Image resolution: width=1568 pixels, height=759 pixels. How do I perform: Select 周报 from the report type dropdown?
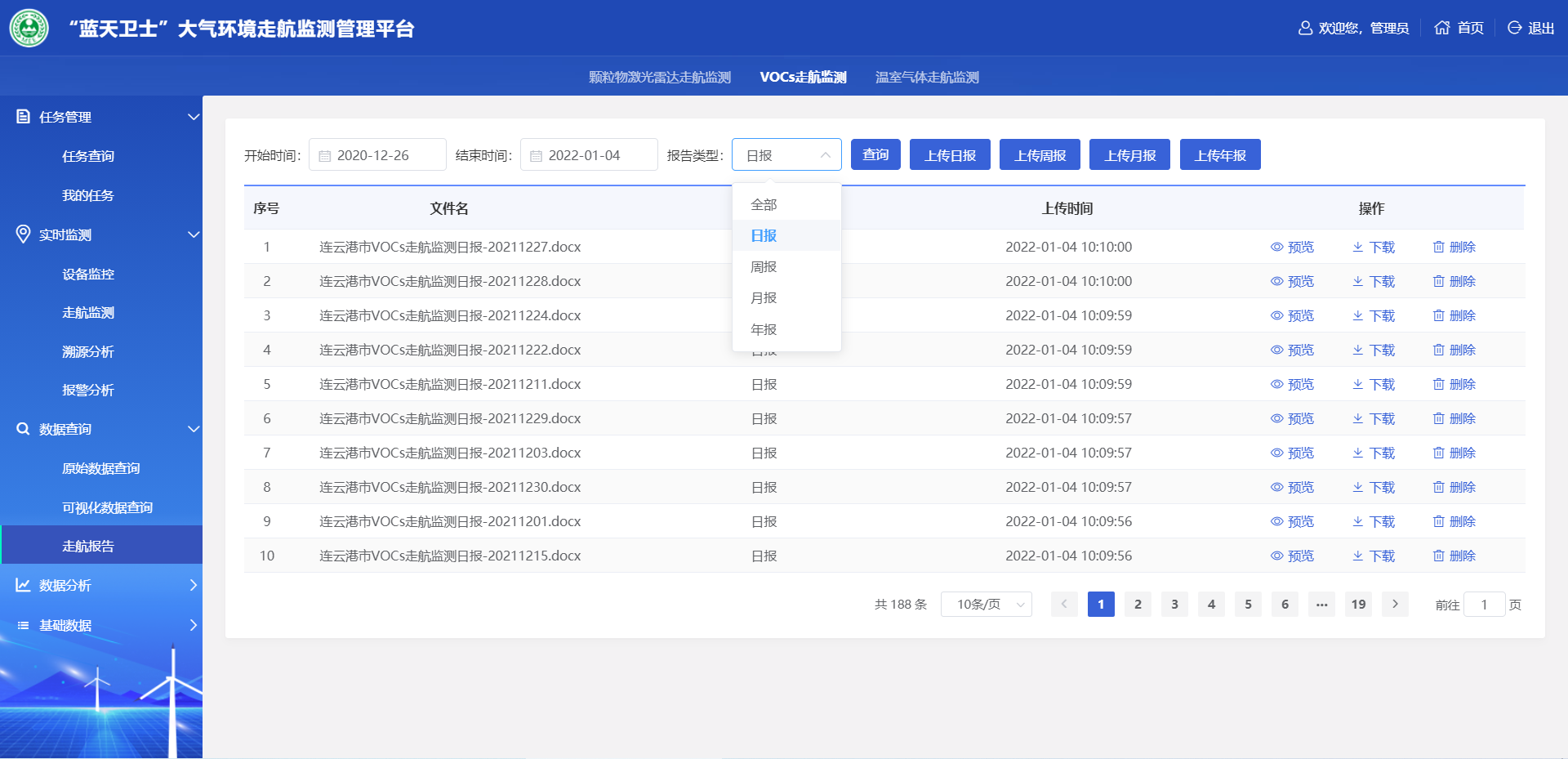coord(764,267)
